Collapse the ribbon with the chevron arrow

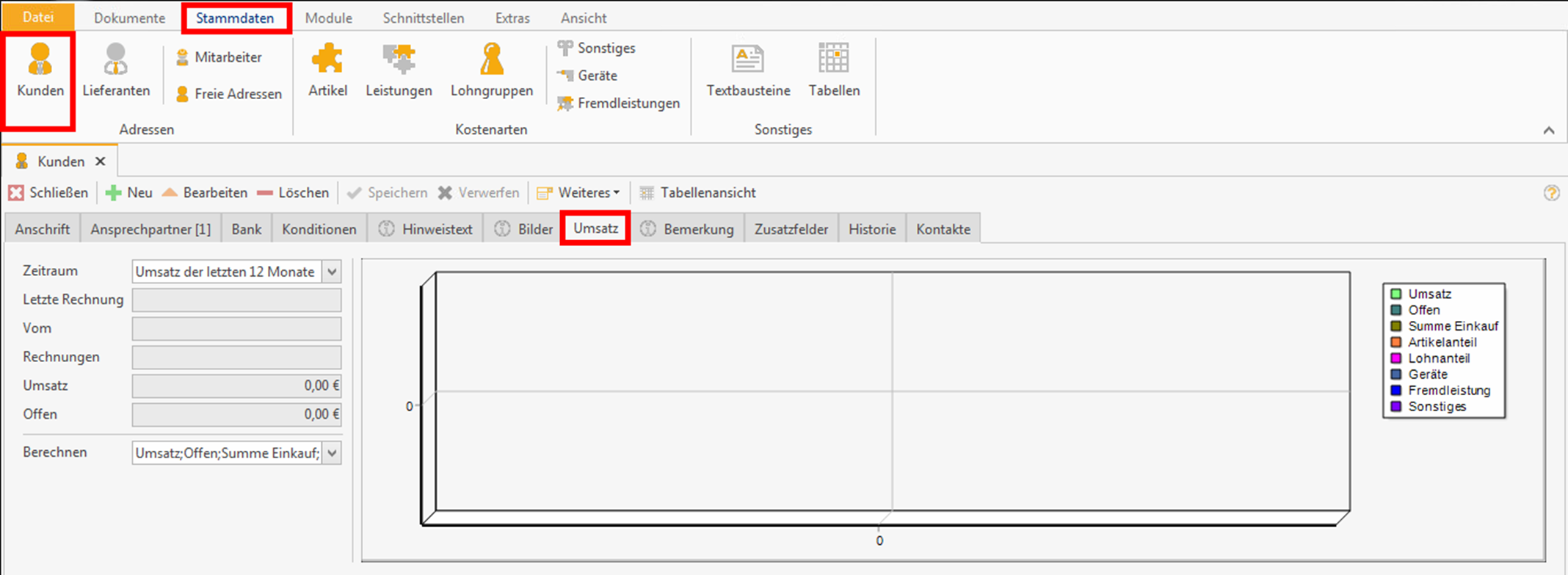(x=1549, y=131)
